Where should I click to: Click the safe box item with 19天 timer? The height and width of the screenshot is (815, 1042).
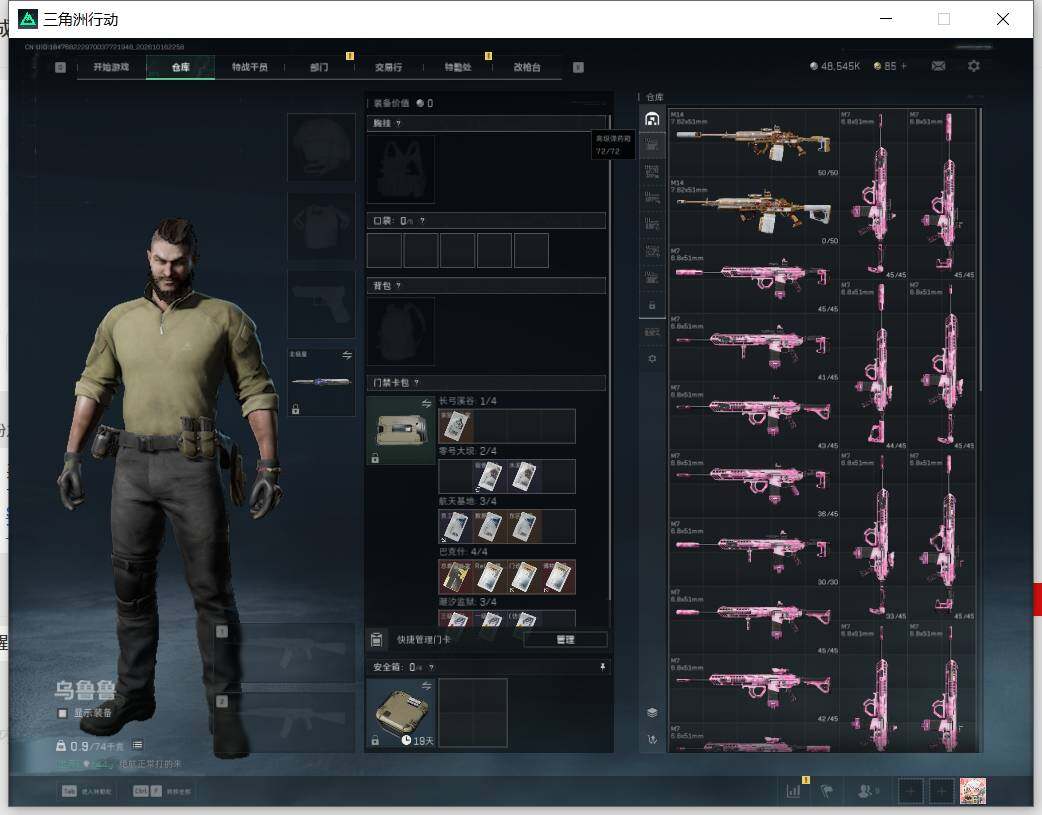point(401,713)
